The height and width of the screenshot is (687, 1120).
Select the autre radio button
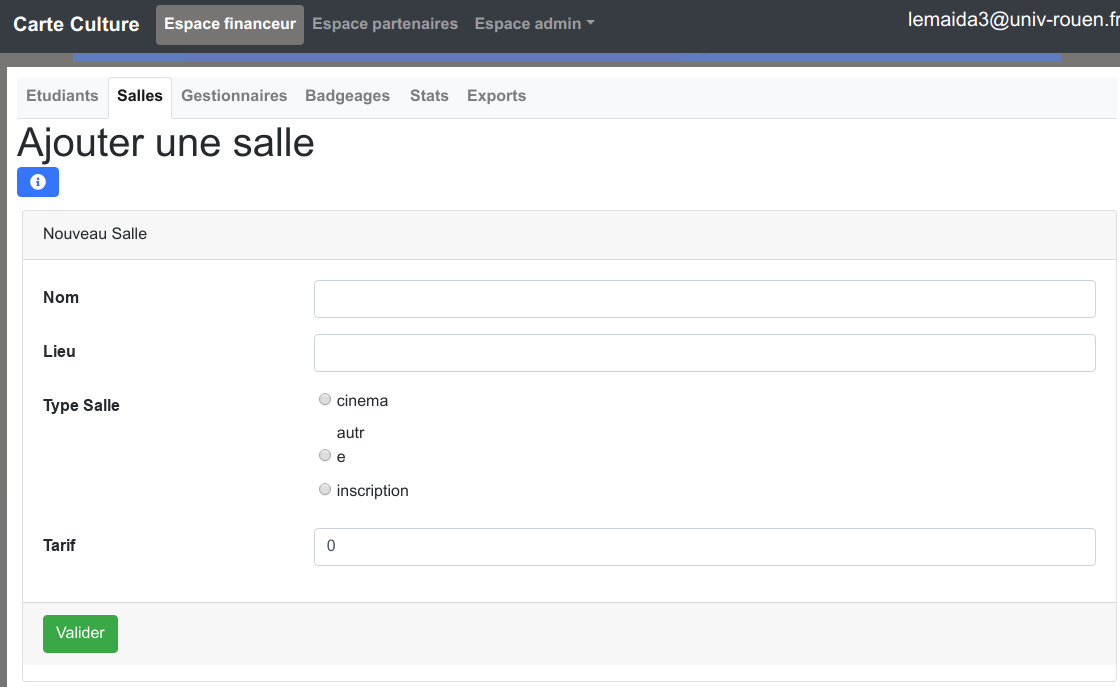tap(325, 455)
